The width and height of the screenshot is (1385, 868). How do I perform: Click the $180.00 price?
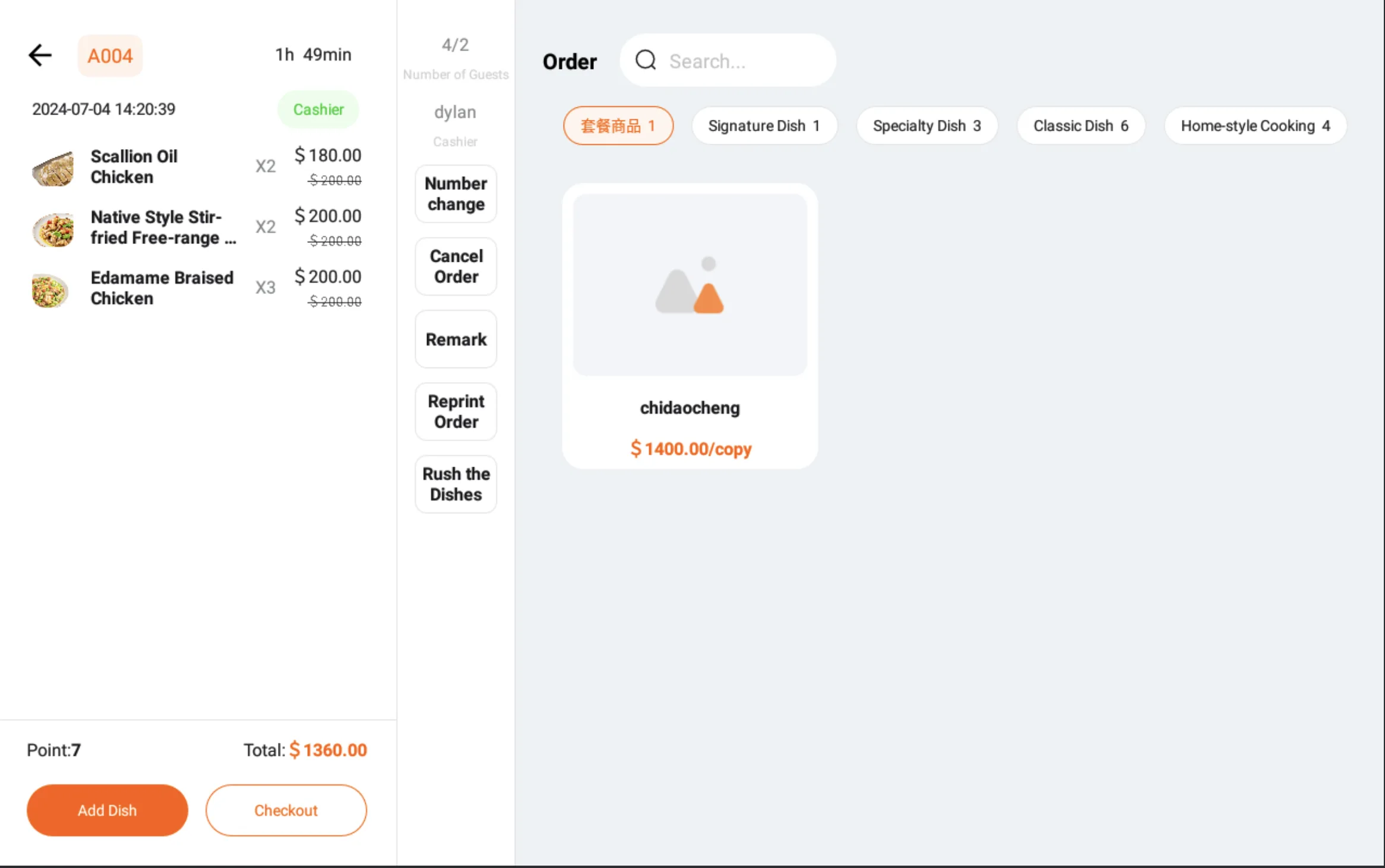pos(328,156)
